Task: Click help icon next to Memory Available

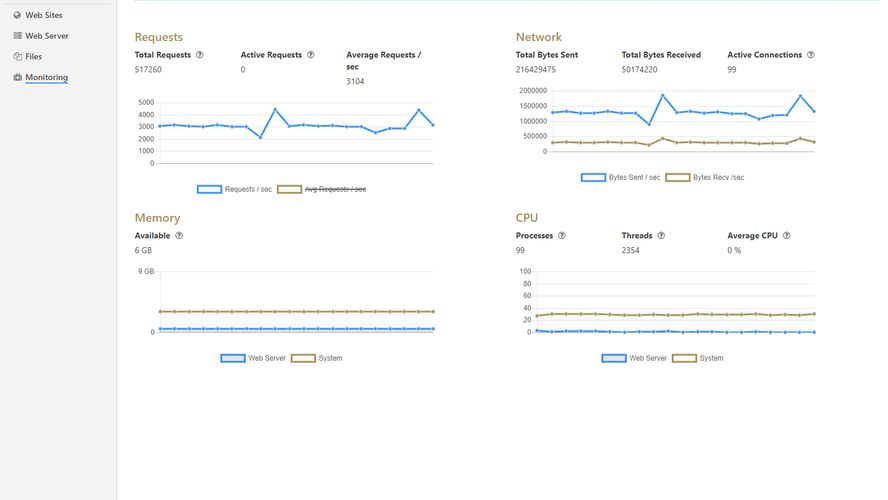Action: (x=179, y=236)
